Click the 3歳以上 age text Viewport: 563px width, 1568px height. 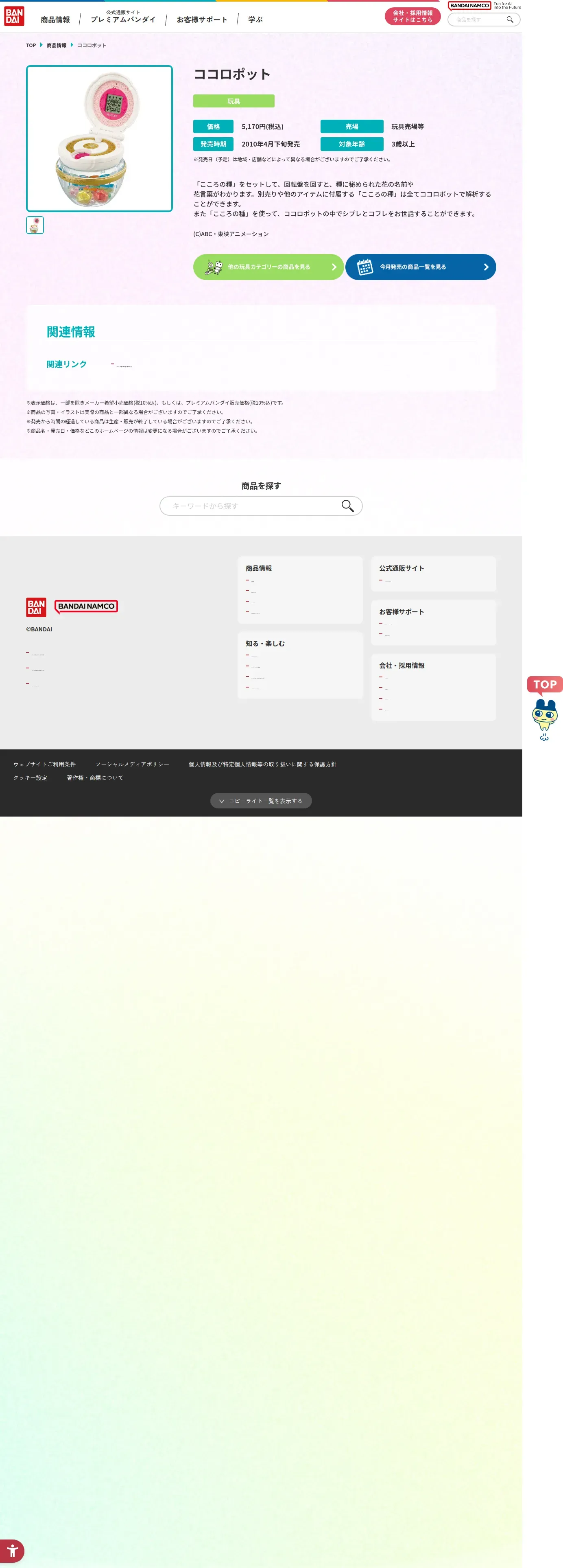click(x=403, y=144)
